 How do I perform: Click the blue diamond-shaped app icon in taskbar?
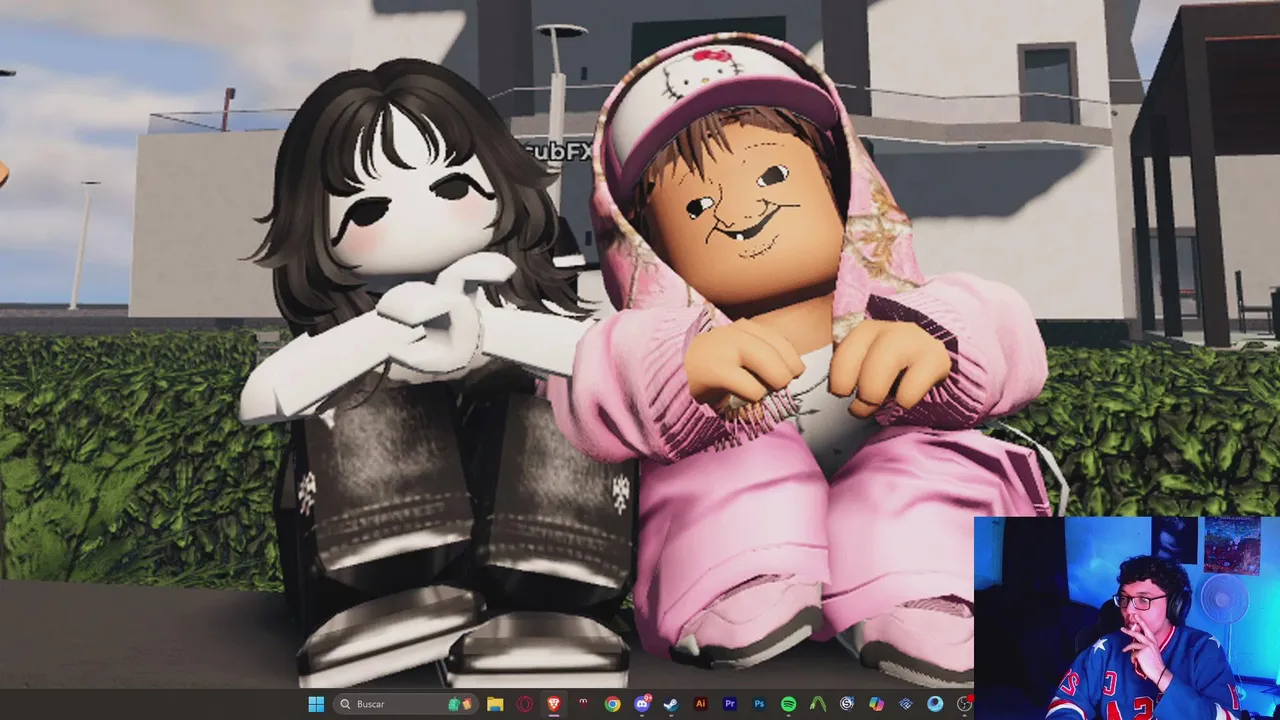click(906, 704)
